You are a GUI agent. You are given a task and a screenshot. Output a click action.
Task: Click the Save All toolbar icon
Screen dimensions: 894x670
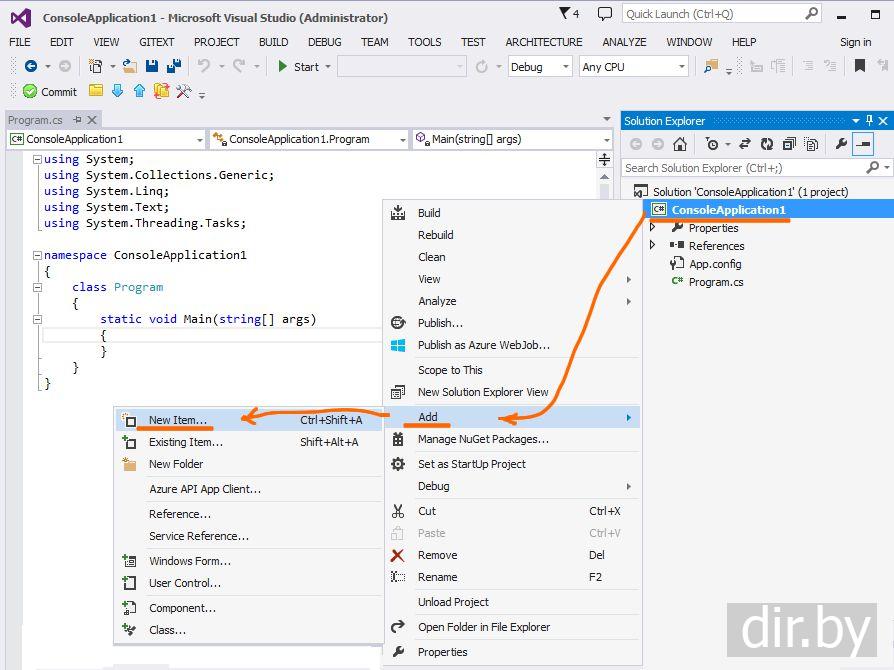coord(173,67)
